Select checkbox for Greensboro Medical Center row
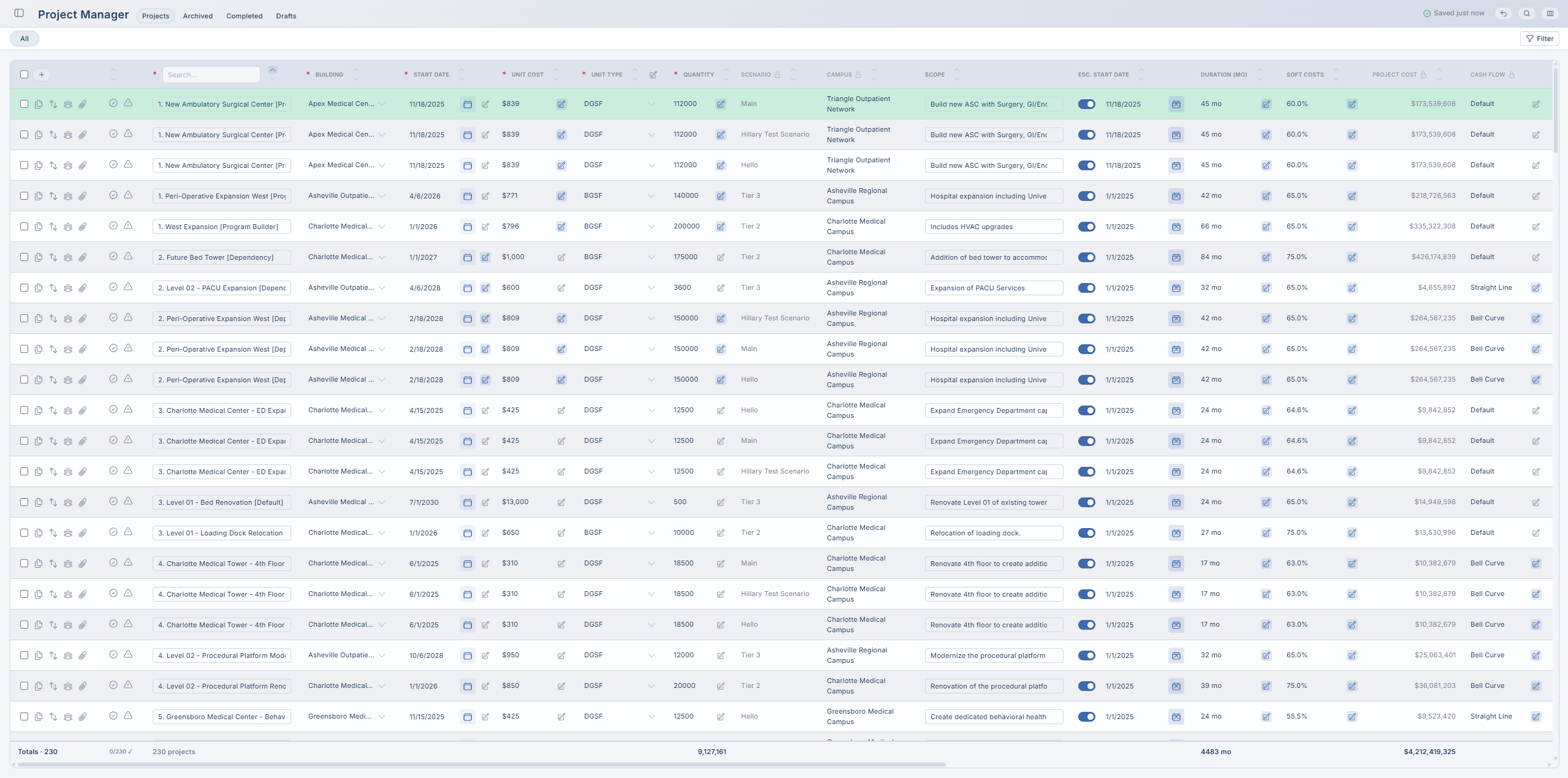This screenshot has height=778, width=1568. click(24, 717)
